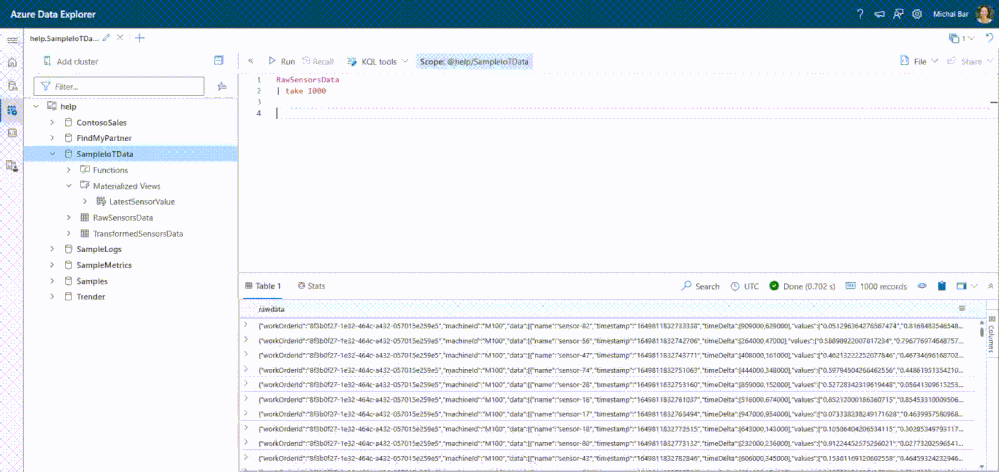The width and height of the screenshot is (999, 472).
Task: Copy results with the clipboard icon
Action: point(942,286)
